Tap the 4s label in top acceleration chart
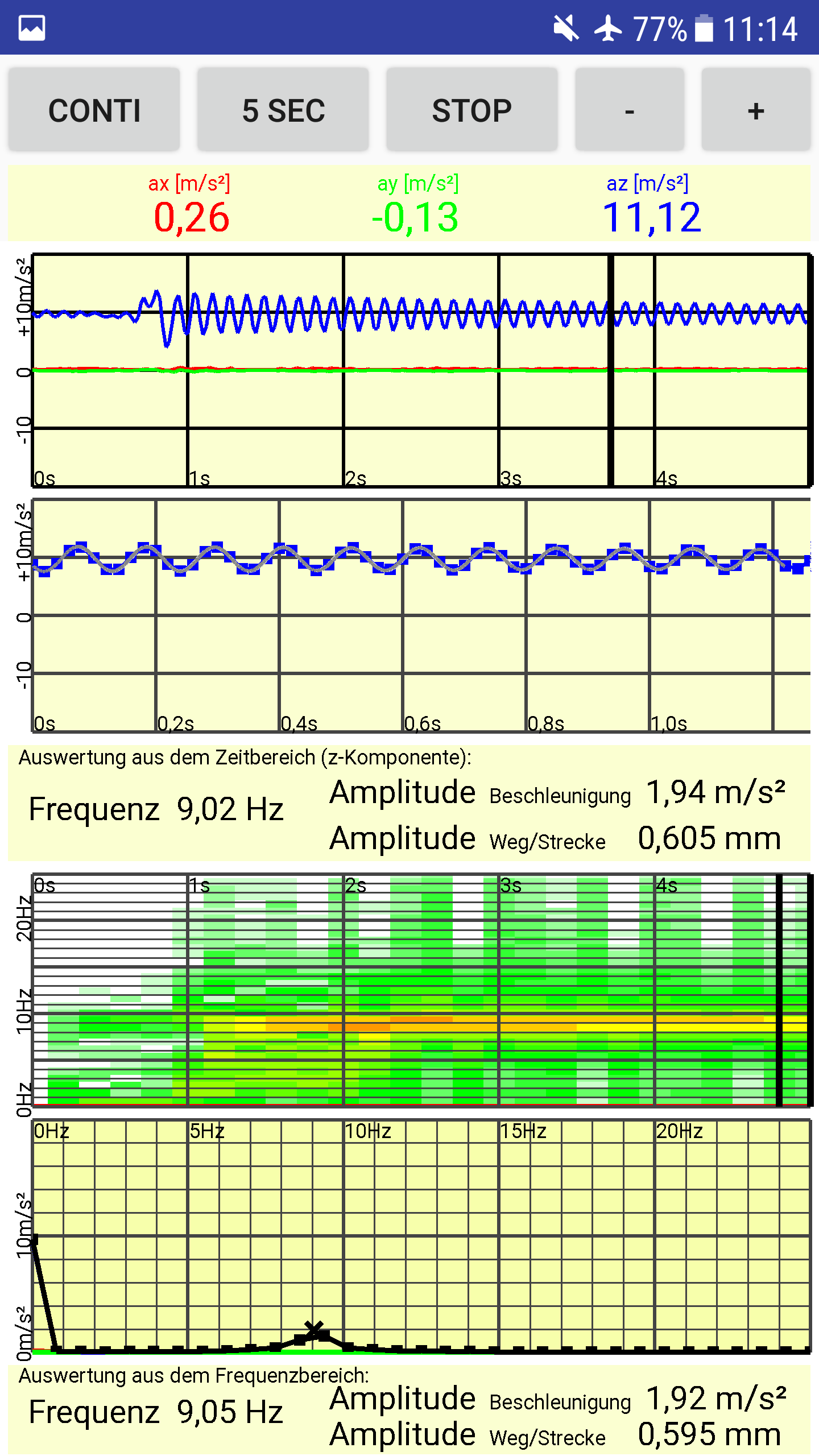Image resolution: width=819 pixels, height=1456 pixels. [667, 478]
